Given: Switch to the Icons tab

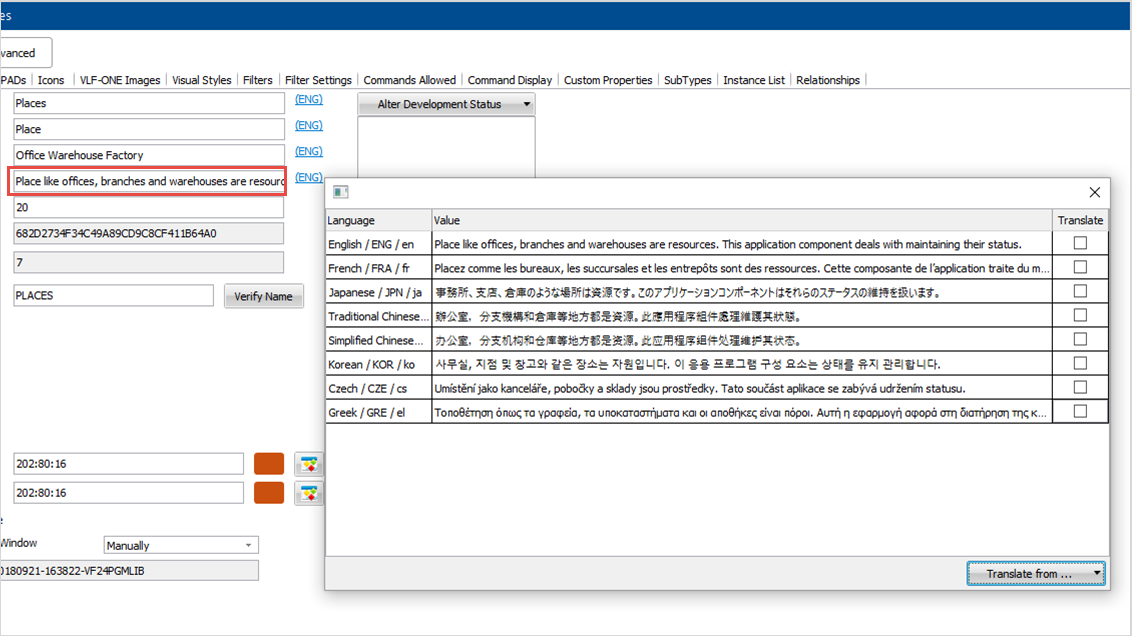Looking at the screenshot, I should click(x=51, y=80).
